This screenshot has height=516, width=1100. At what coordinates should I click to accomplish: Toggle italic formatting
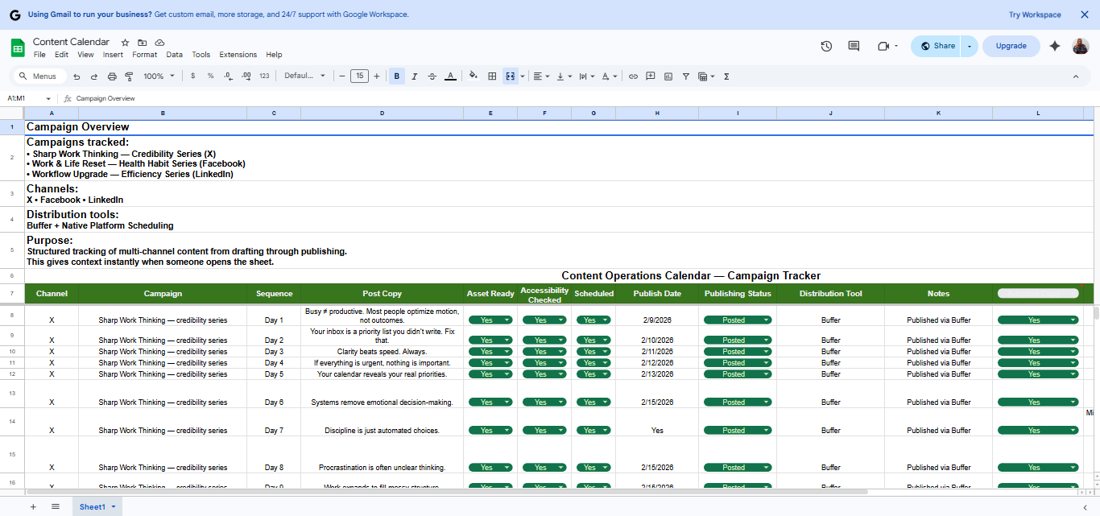coord(415,76)
